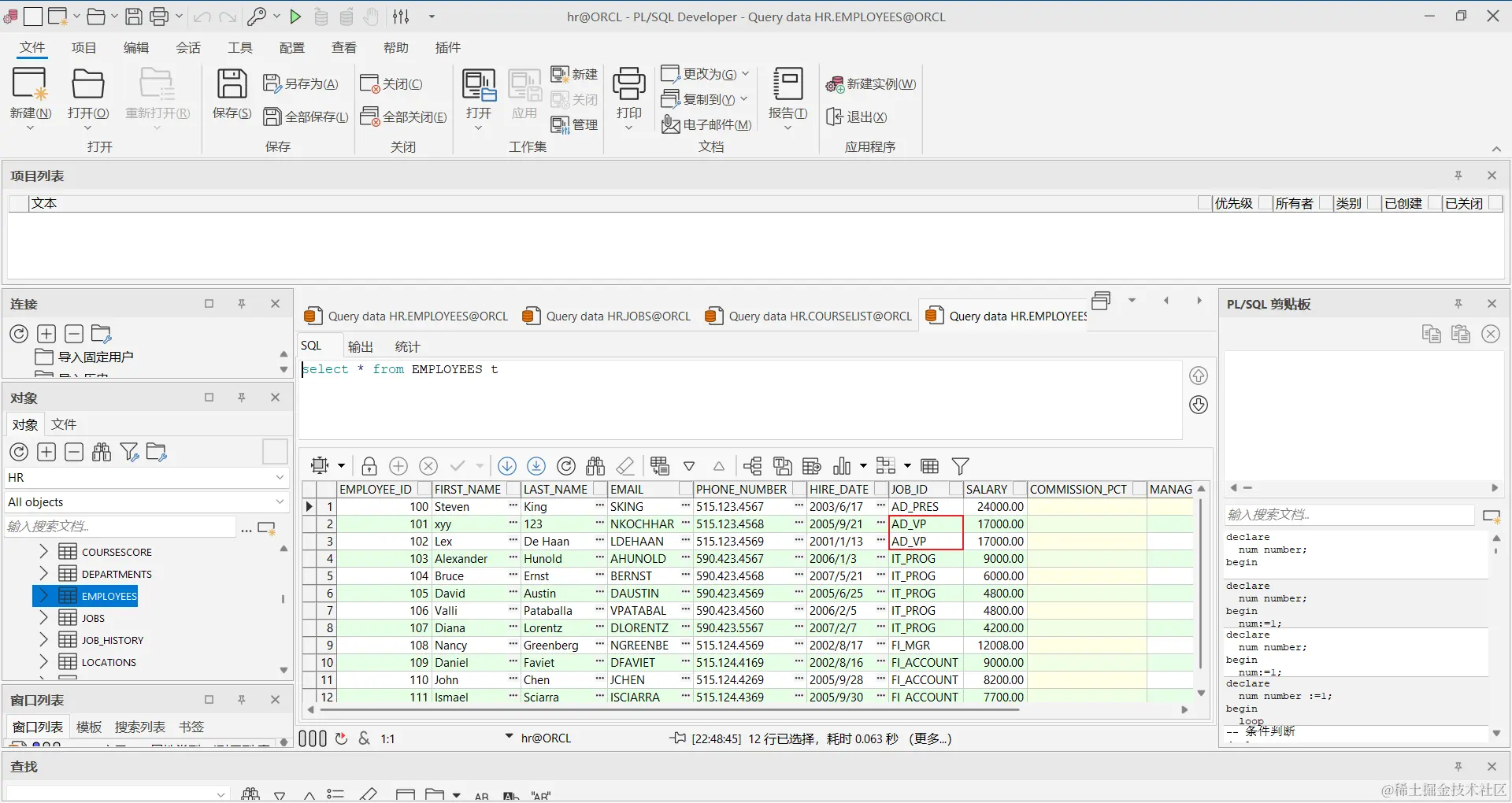The height and width of the screenshot is (803, 1512).
Task: Open the 配置 ribbon tab
Action: [x=292, y=48]
